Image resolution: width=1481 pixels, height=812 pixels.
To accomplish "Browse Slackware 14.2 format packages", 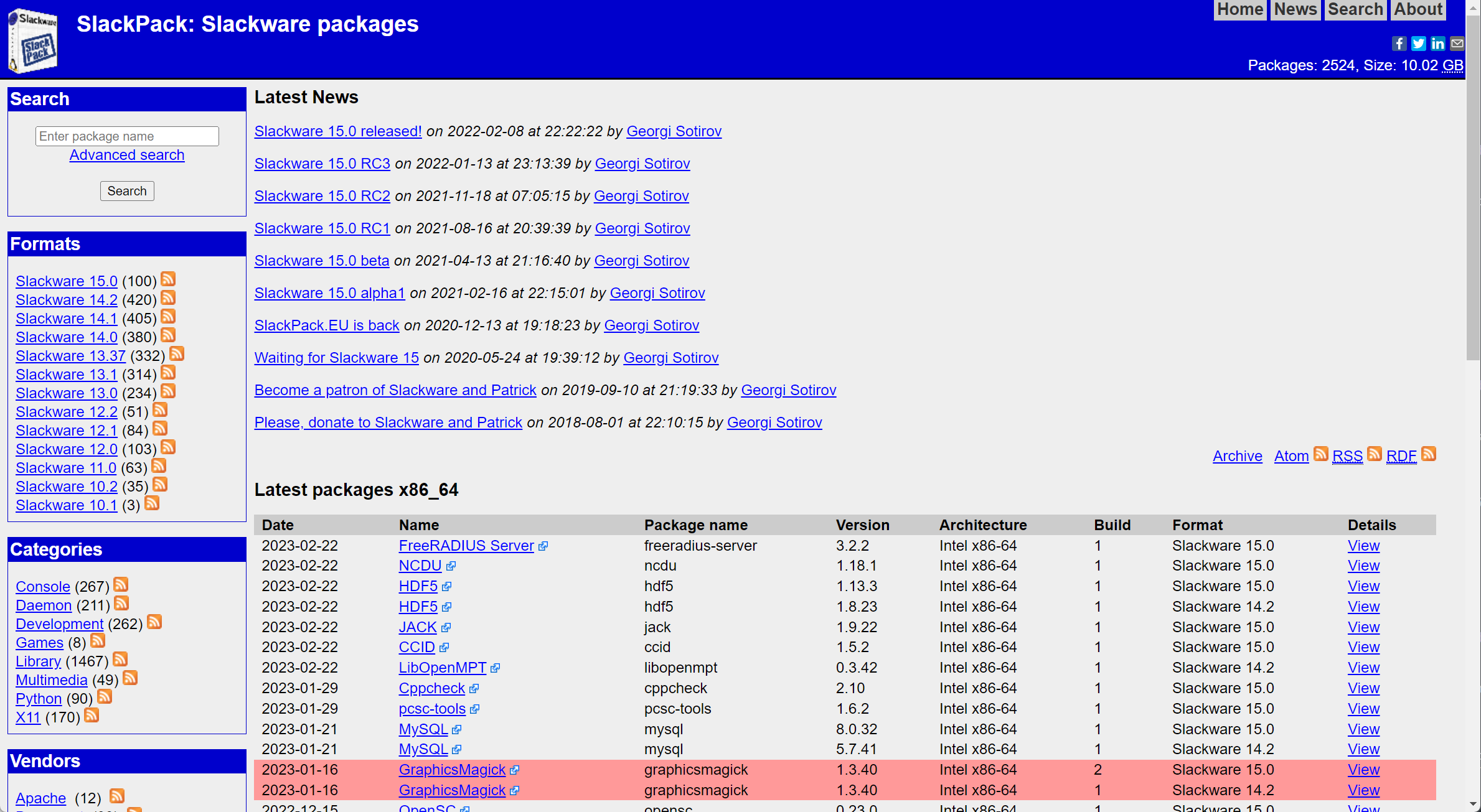I will [67, 300].
